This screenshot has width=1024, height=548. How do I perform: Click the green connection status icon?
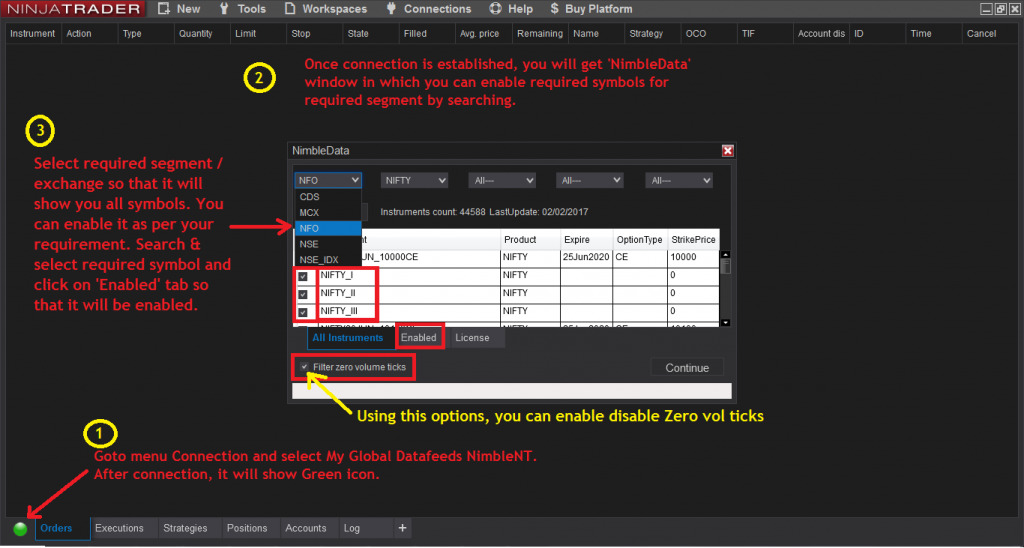pos(20,529)
